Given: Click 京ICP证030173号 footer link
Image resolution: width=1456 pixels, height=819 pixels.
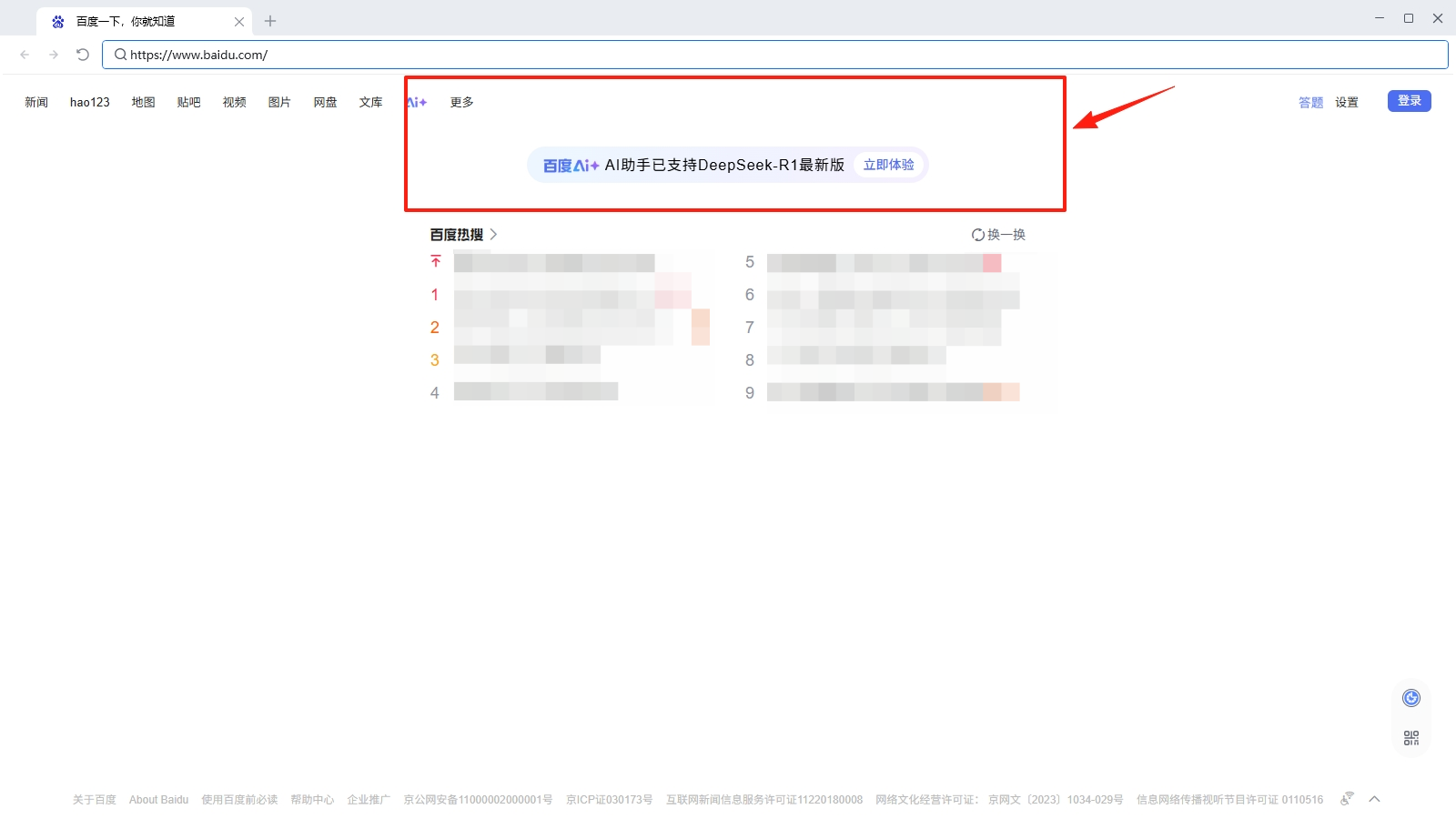Looking at the screenshot, I should (610, 800).
